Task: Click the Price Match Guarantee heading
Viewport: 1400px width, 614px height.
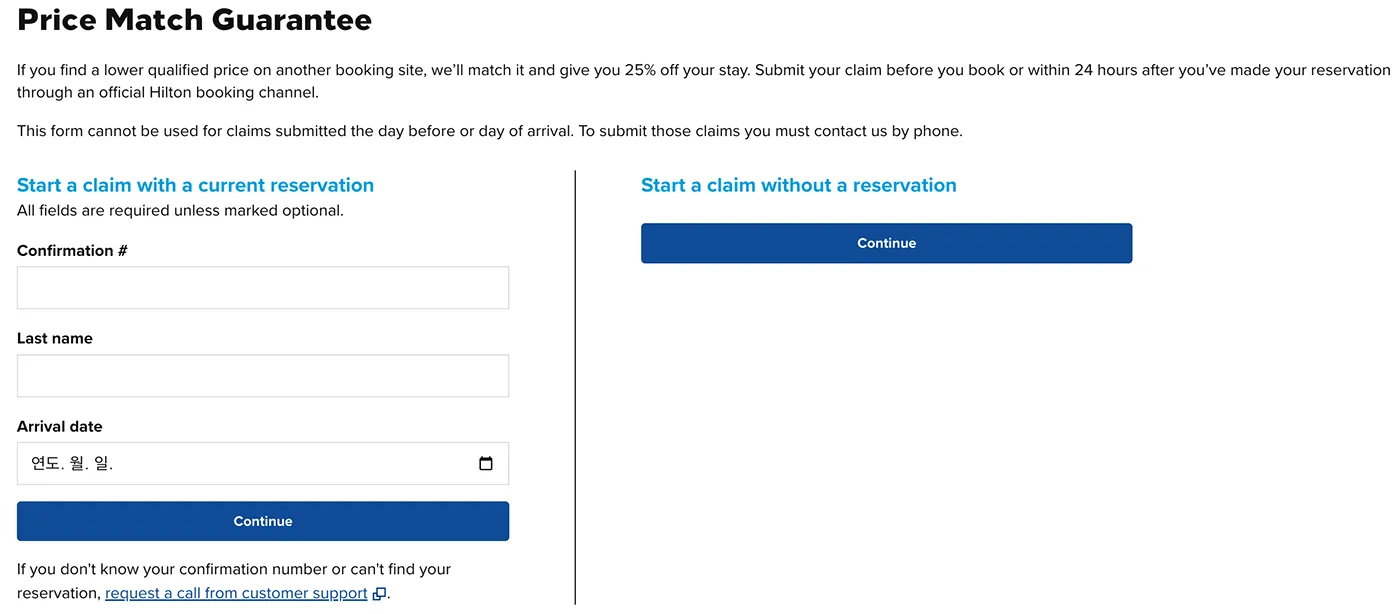Action: tap(195, 19)
